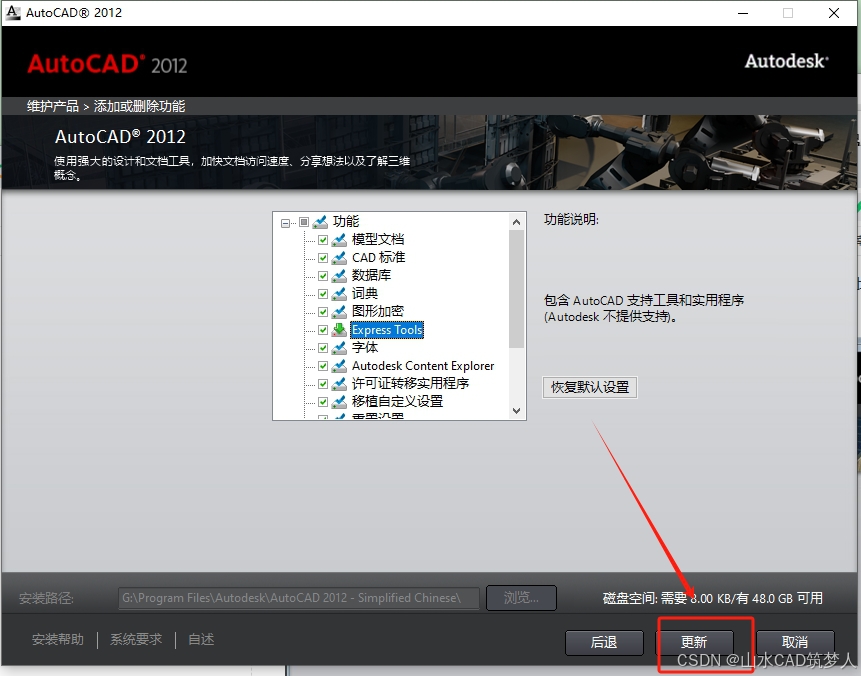Close the AutoCAD 2012 installer window

click(x=834, y=13)
